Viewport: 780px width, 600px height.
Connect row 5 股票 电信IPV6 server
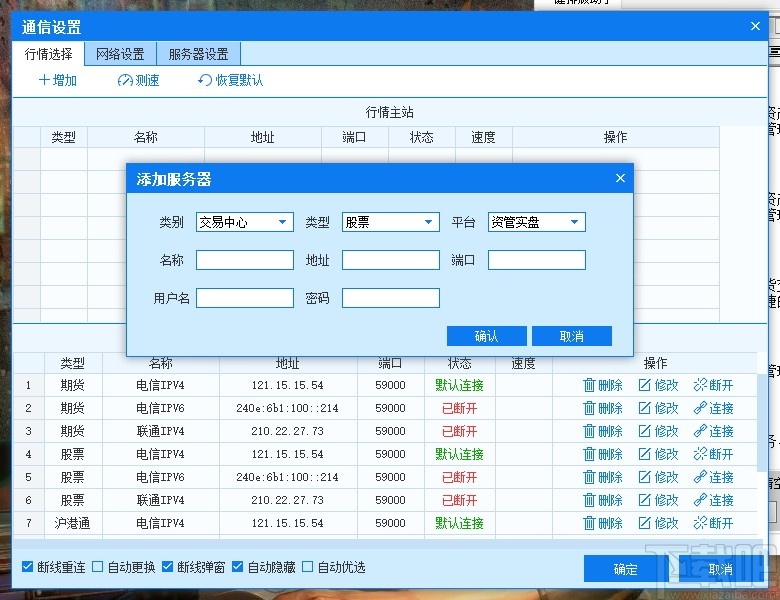[713, 477]
